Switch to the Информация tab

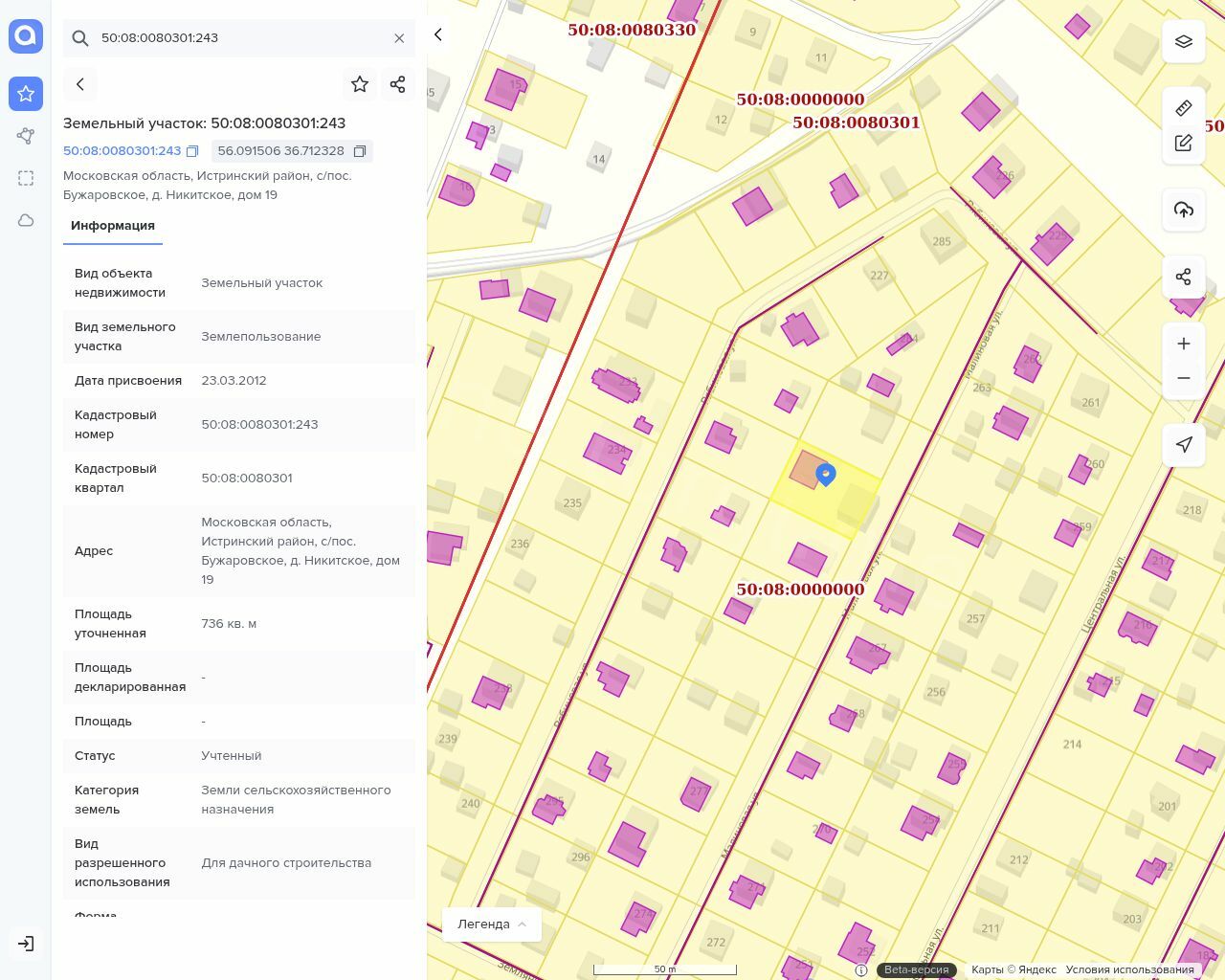pos(113,226)
